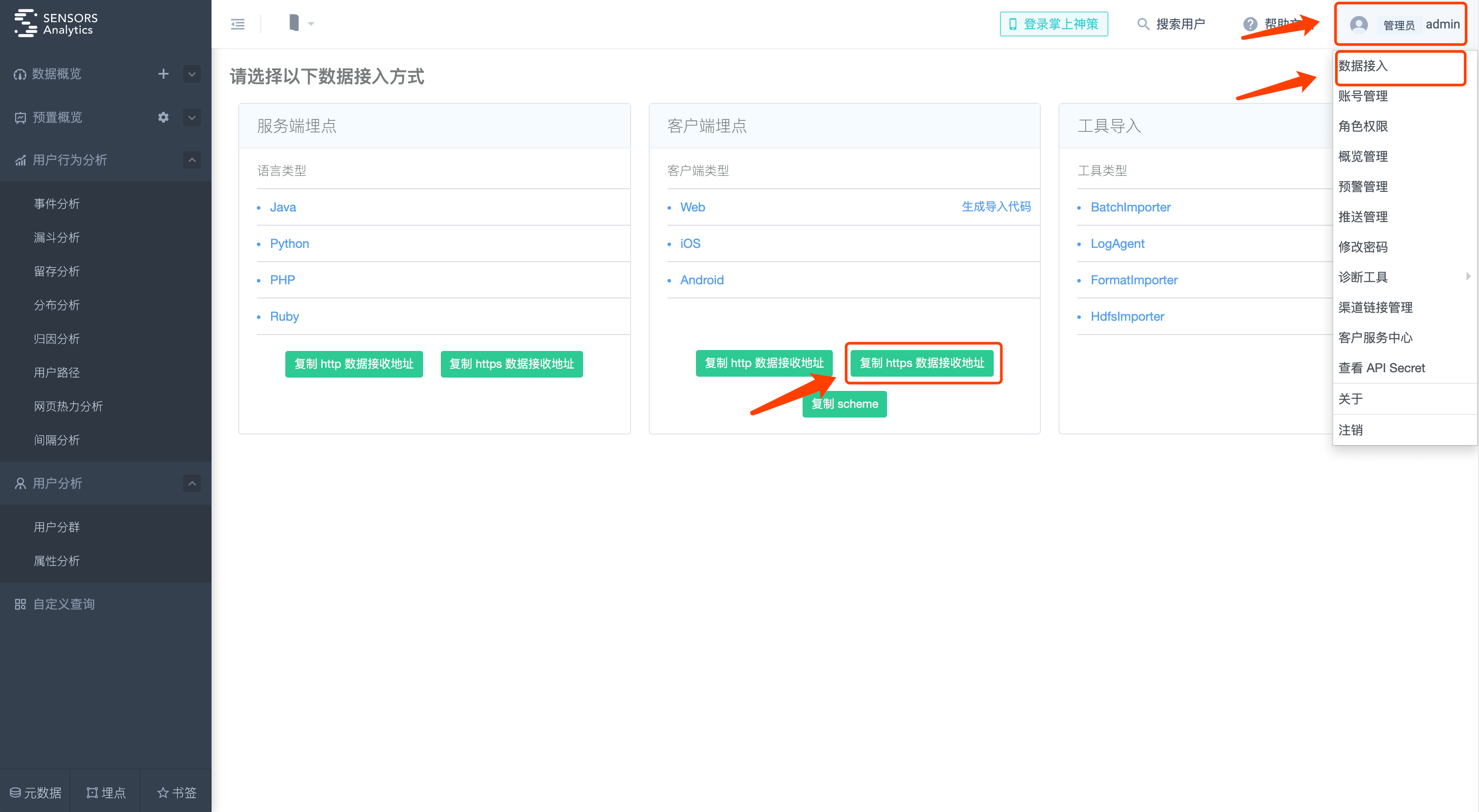Open 元数据 at sidebar bottom
Viewport: 1479px width, 812px height.
(x=35, y=792)
